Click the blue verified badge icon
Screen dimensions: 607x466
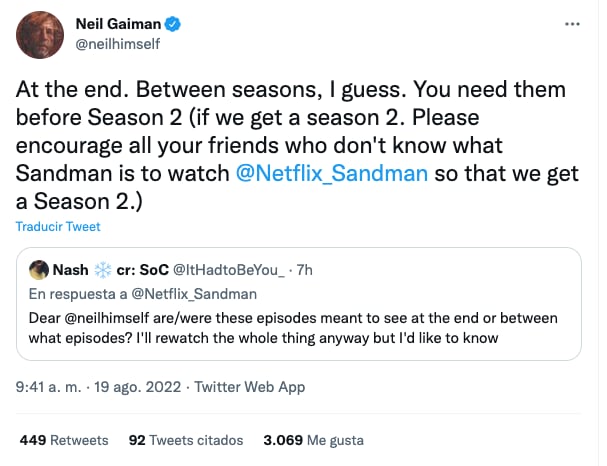(176, 23)
